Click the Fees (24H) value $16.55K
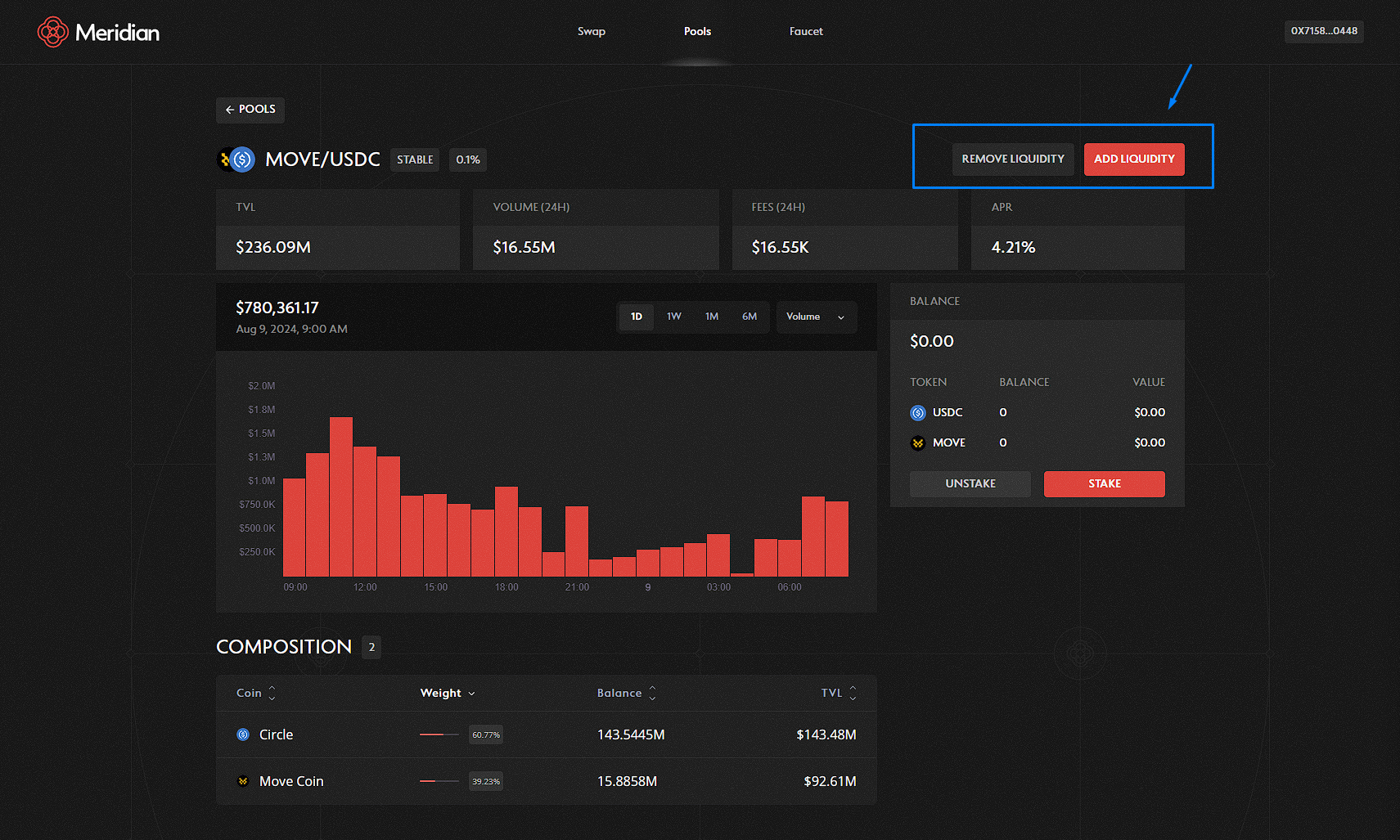Image resolution: width=1400 pixels, height=840 pixels. (781, 247)
